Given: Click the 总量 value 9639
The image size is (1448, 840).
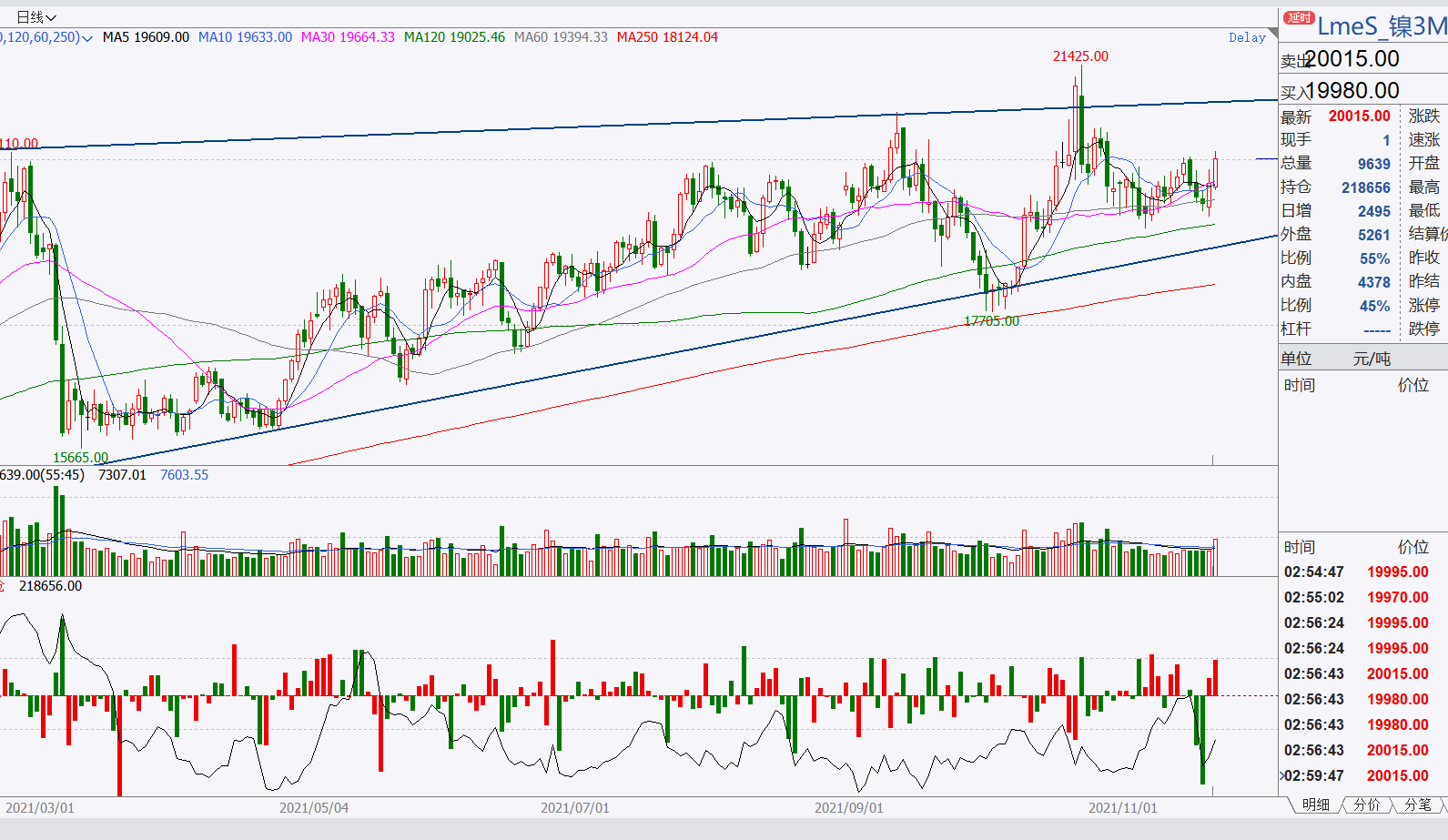Looking at the screenshot, I should (x=1373, y=164).
